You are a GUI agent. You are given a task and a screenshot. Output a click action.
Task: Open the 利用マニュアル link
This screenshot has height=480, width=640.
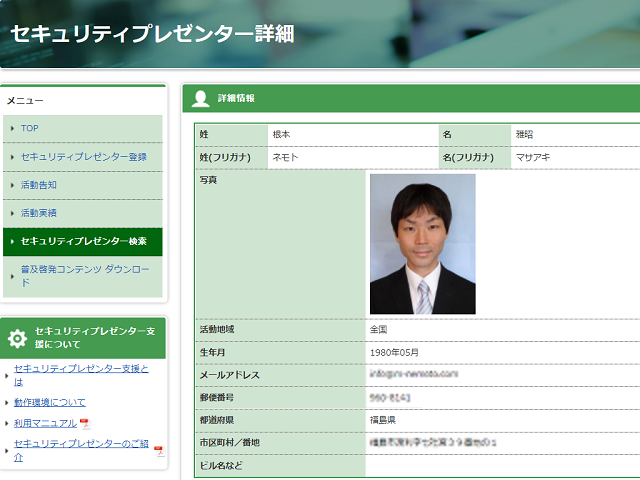[x=46, y=424]
